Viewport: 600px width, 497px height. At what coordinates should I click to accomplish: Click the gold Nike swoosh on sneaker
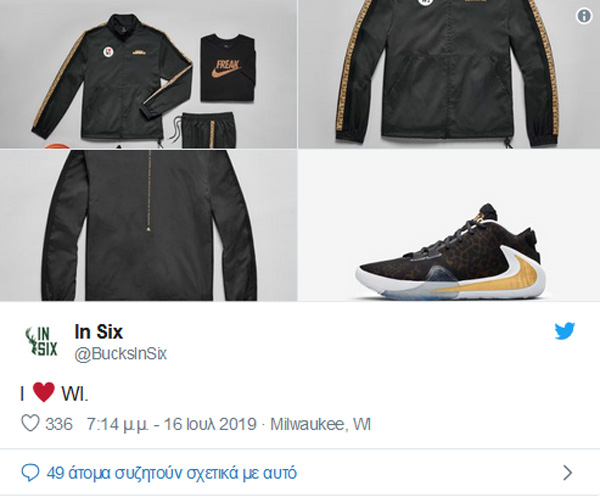pos(494,276)
